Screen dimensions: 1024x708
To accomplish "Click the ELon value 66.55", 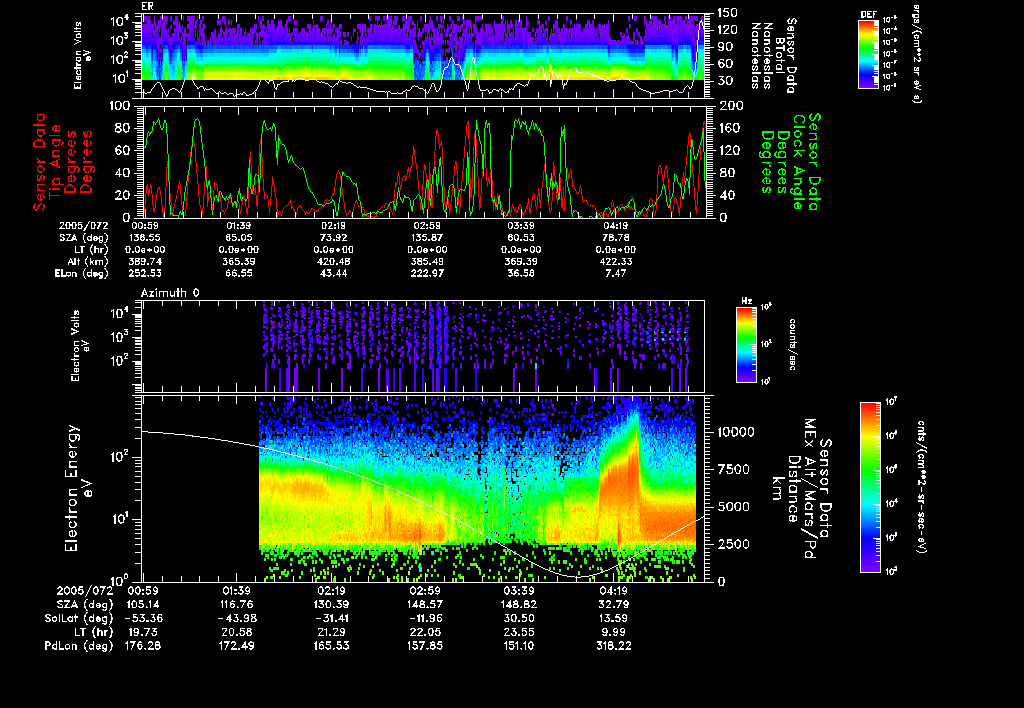I will point(238,274).
